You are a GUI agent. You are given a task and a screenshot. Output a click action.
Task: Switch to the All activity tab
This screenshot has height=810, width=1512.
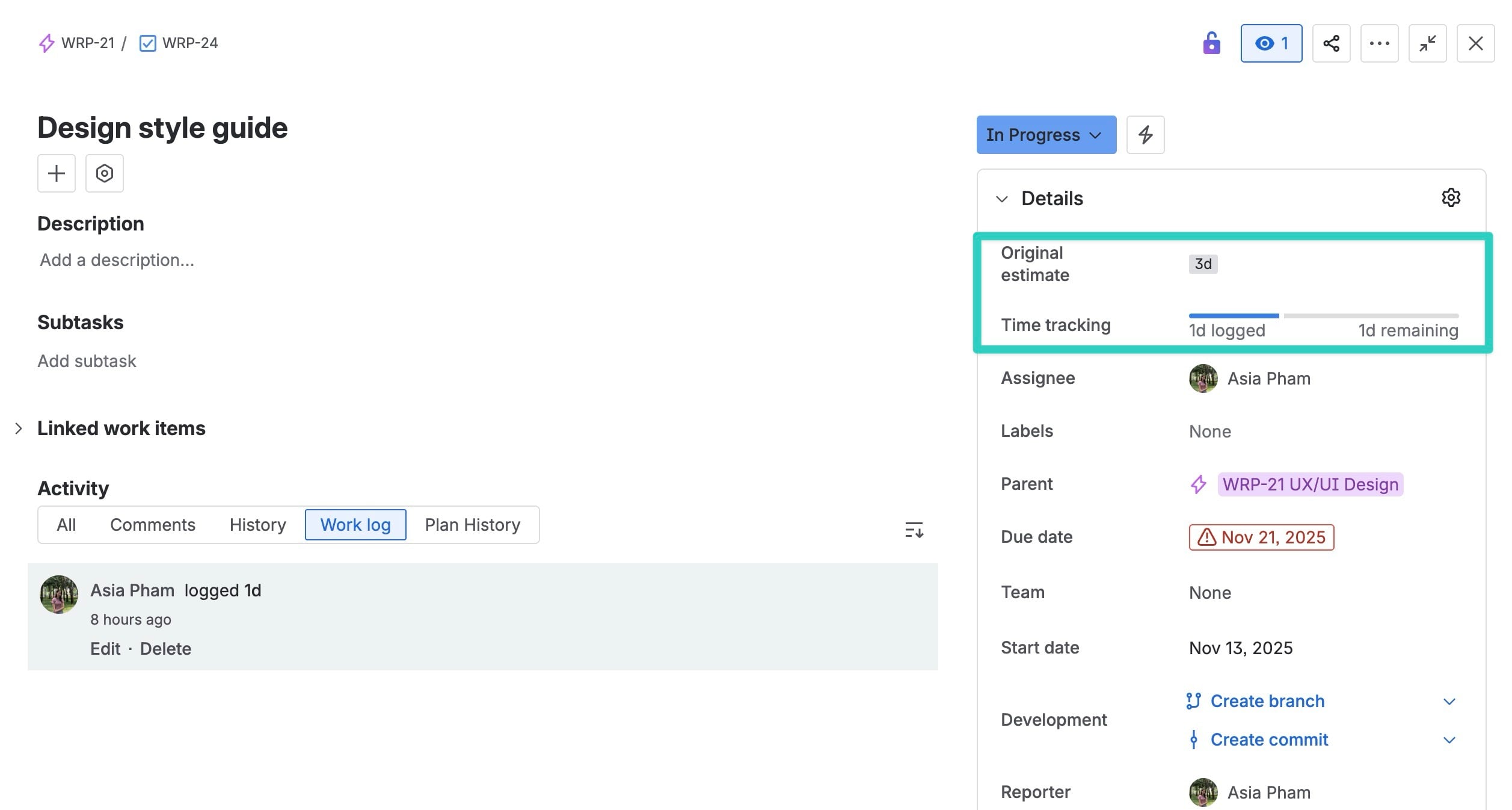tap(66, 525)
